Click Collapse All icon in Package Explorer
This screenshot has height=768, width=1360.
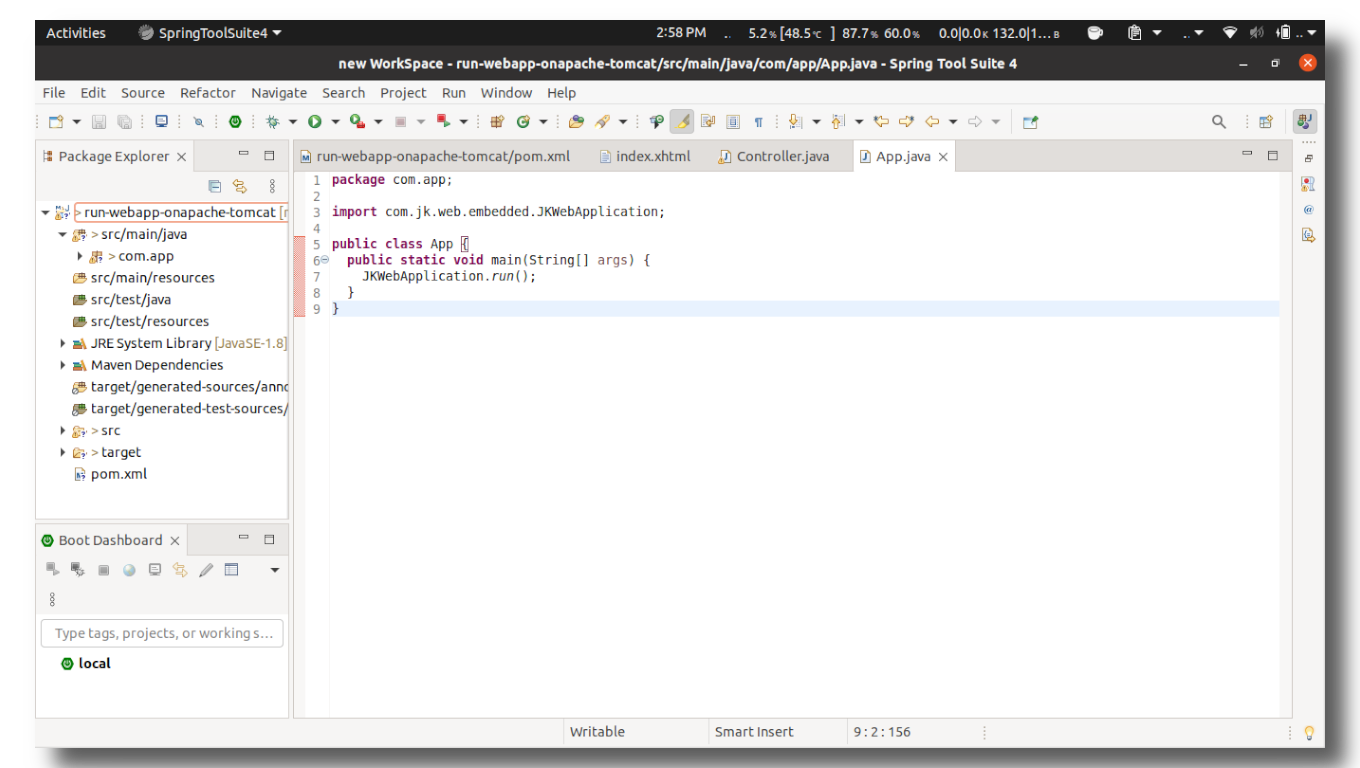(214, 186)
